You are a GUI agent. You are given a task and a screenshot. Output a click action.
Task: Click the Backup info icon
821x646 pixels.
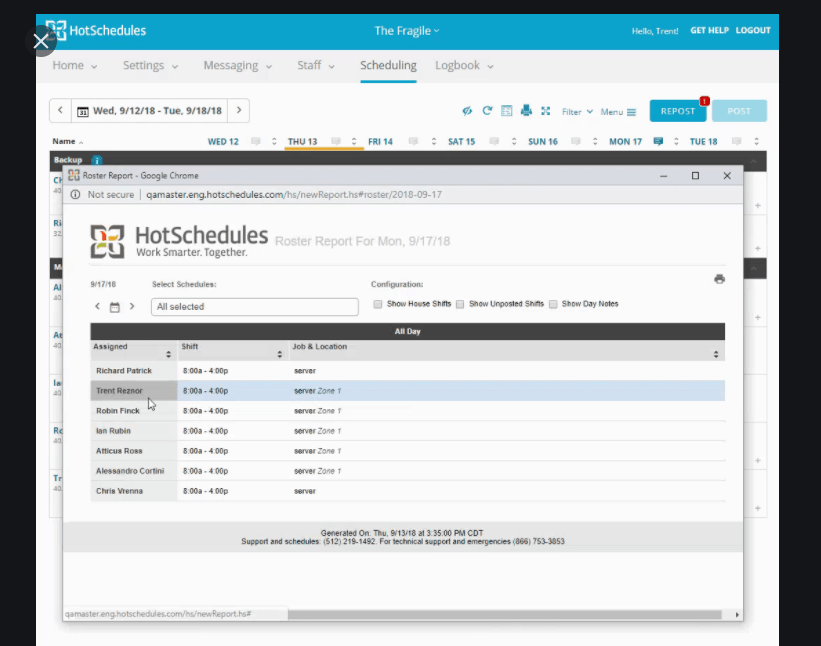click(x=96, y=160)
